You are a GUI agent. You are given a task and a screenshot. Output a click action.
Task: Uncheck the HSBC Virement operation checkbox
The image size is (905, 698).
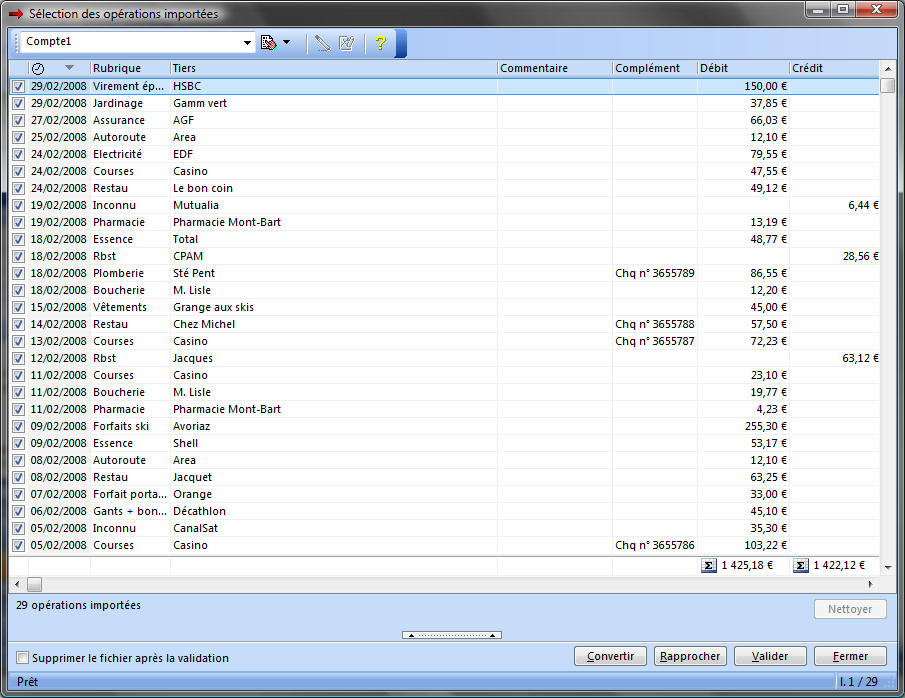click(18, 87)
